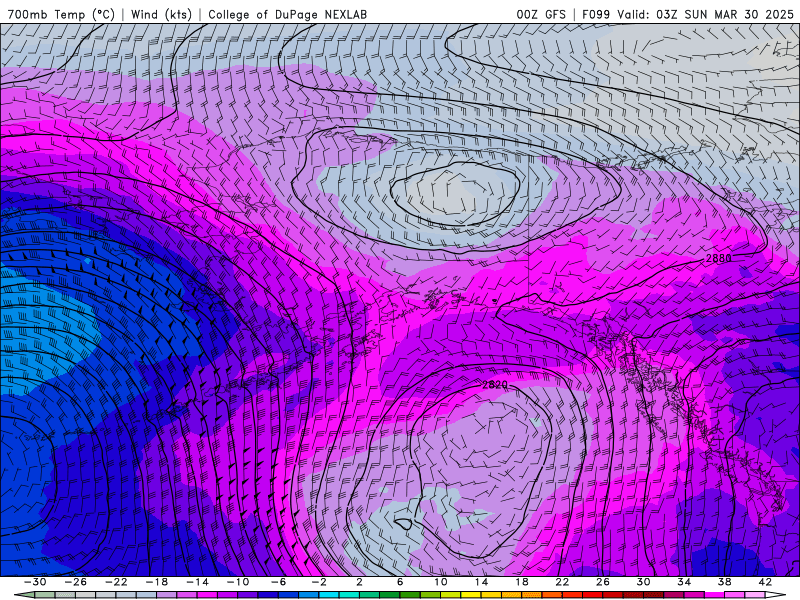Click the '38' colorbar scale label
Viewport: 800px width, 600px height.
pos(724,582)
